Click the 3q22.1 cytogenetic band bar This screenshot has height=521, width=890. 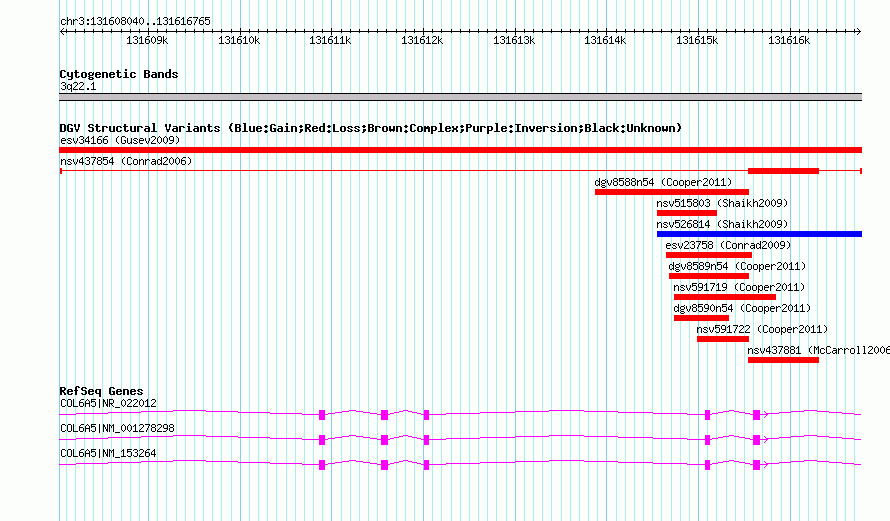click(460, 97)
